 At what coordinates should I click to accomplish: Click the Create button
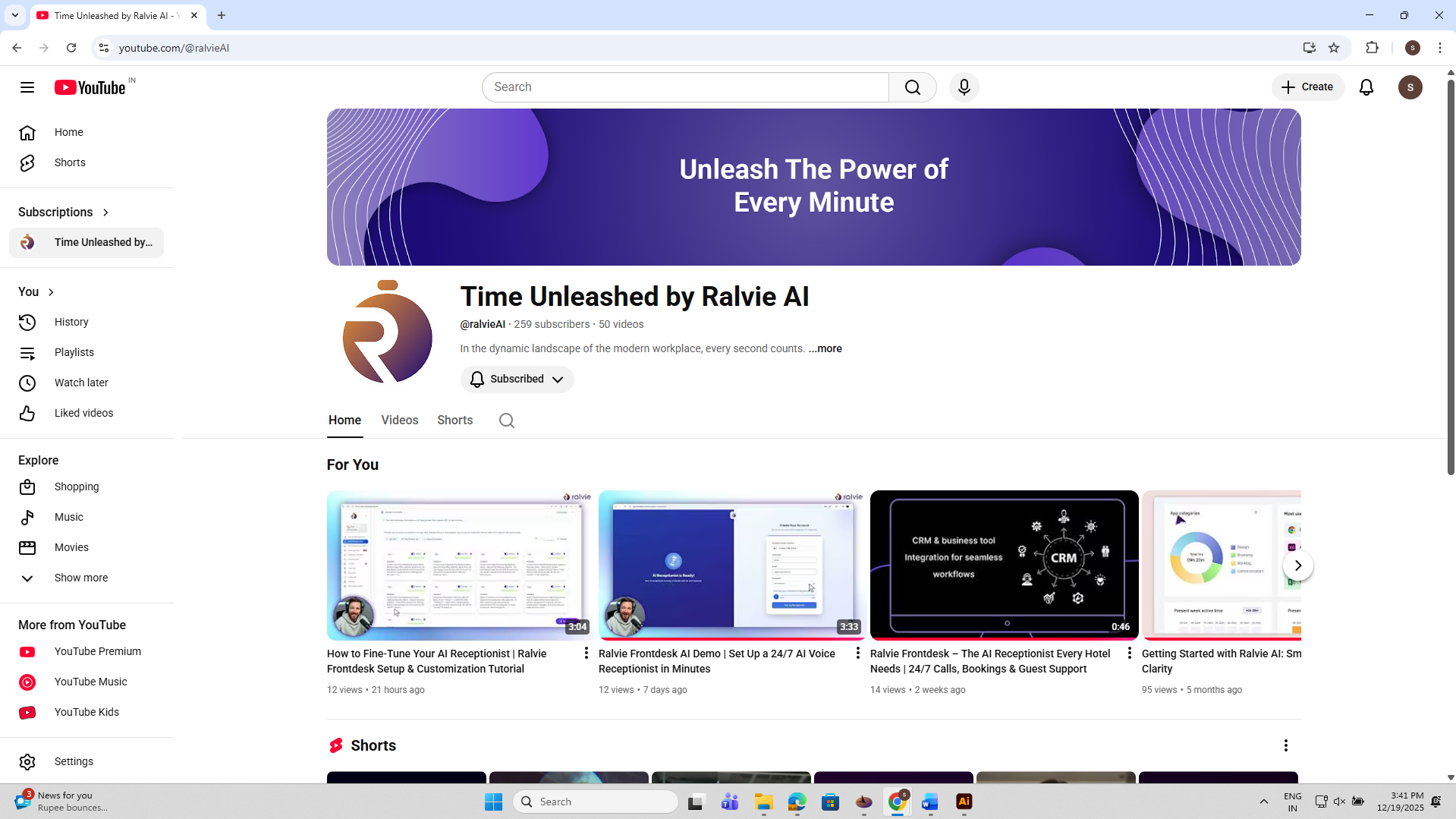click(1307, 87)
